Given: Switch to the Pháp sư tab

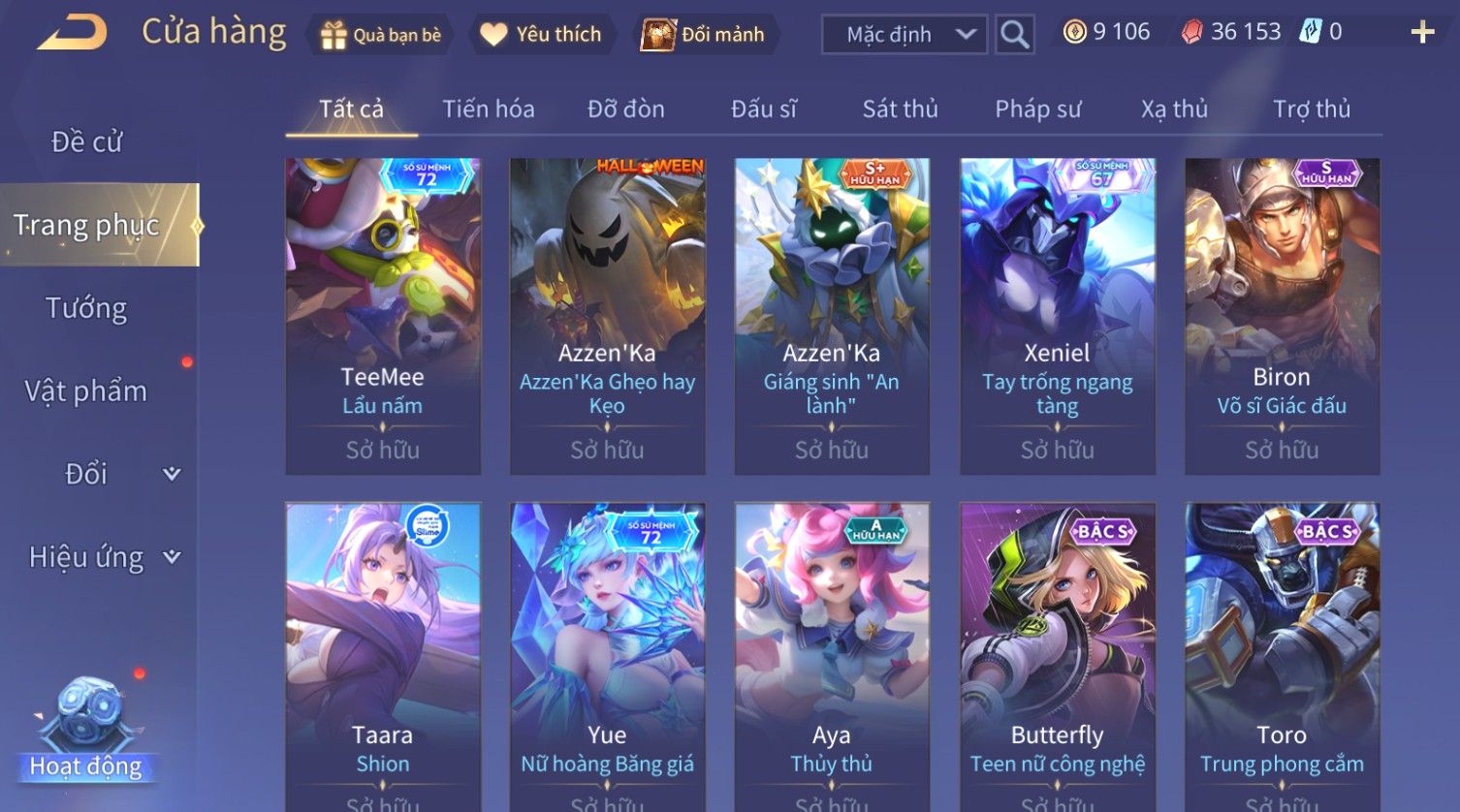Looking at the screenshot, I should click(1037, 109).
